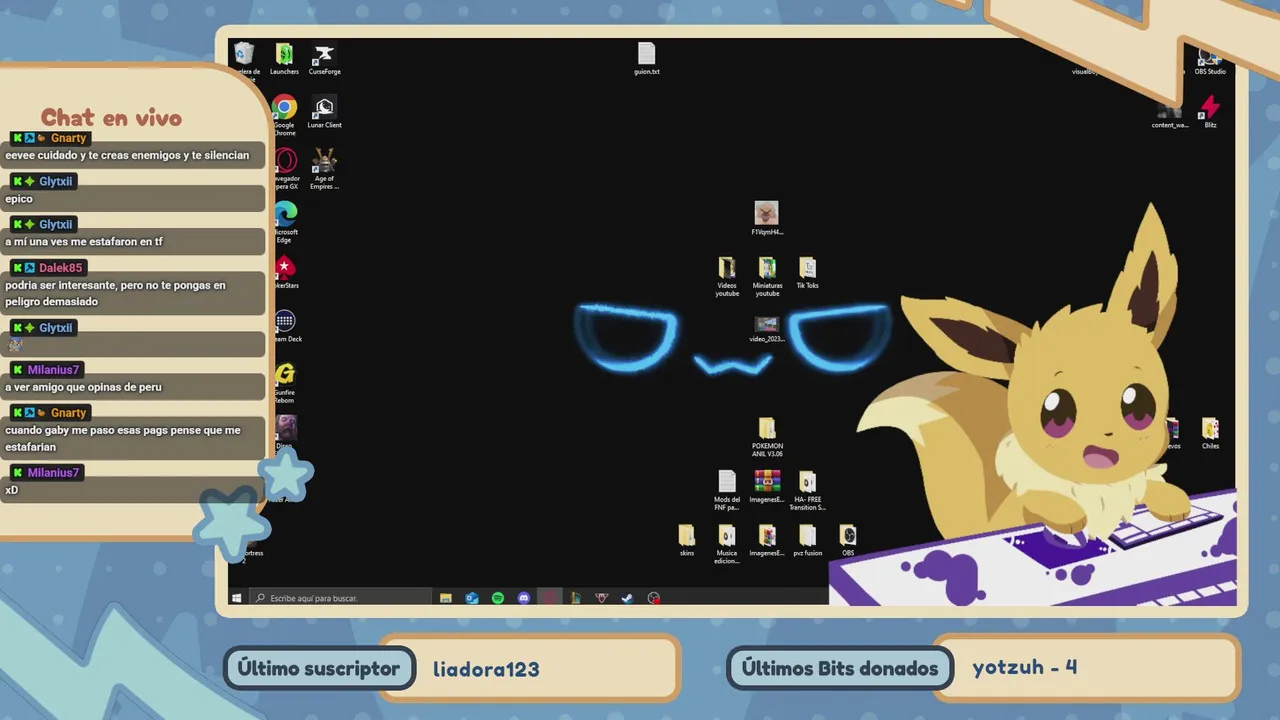The height and width of the screenshot is (720, 1280).
Task: Click the OBS Studio desktop shortcut
Action: [x=1210, y=62]
